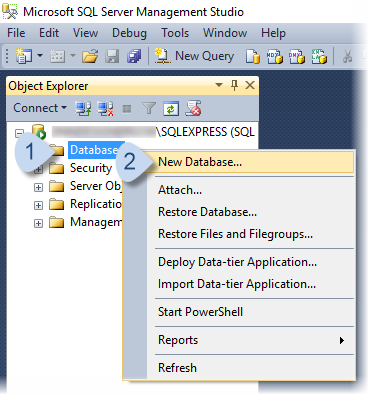Click the Management Studio title bar icon
The height and width of the screenshot is (395, 369).
tap(10, 12)
